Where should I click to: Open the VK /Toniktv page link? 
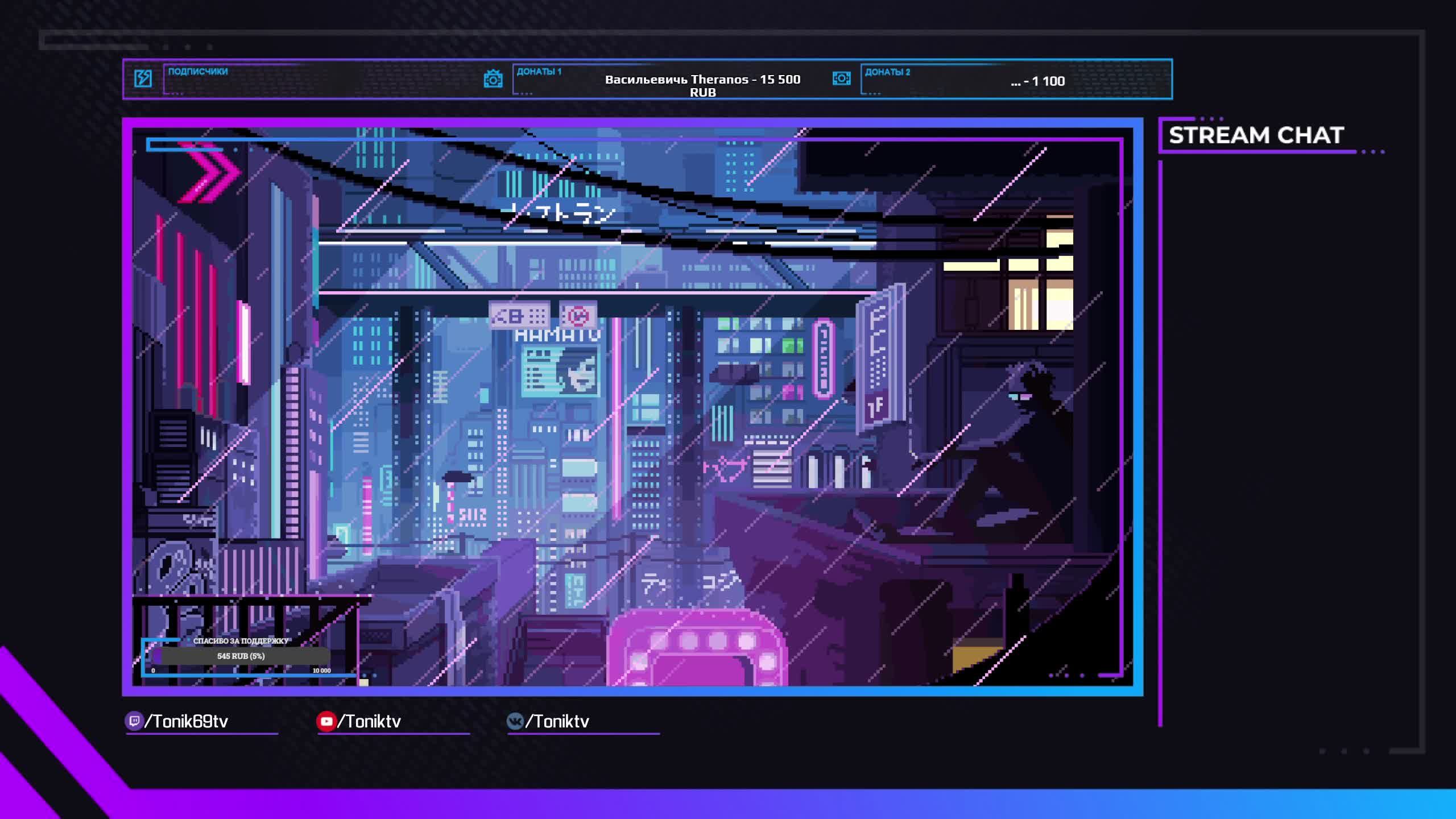[x=557, y=721]
